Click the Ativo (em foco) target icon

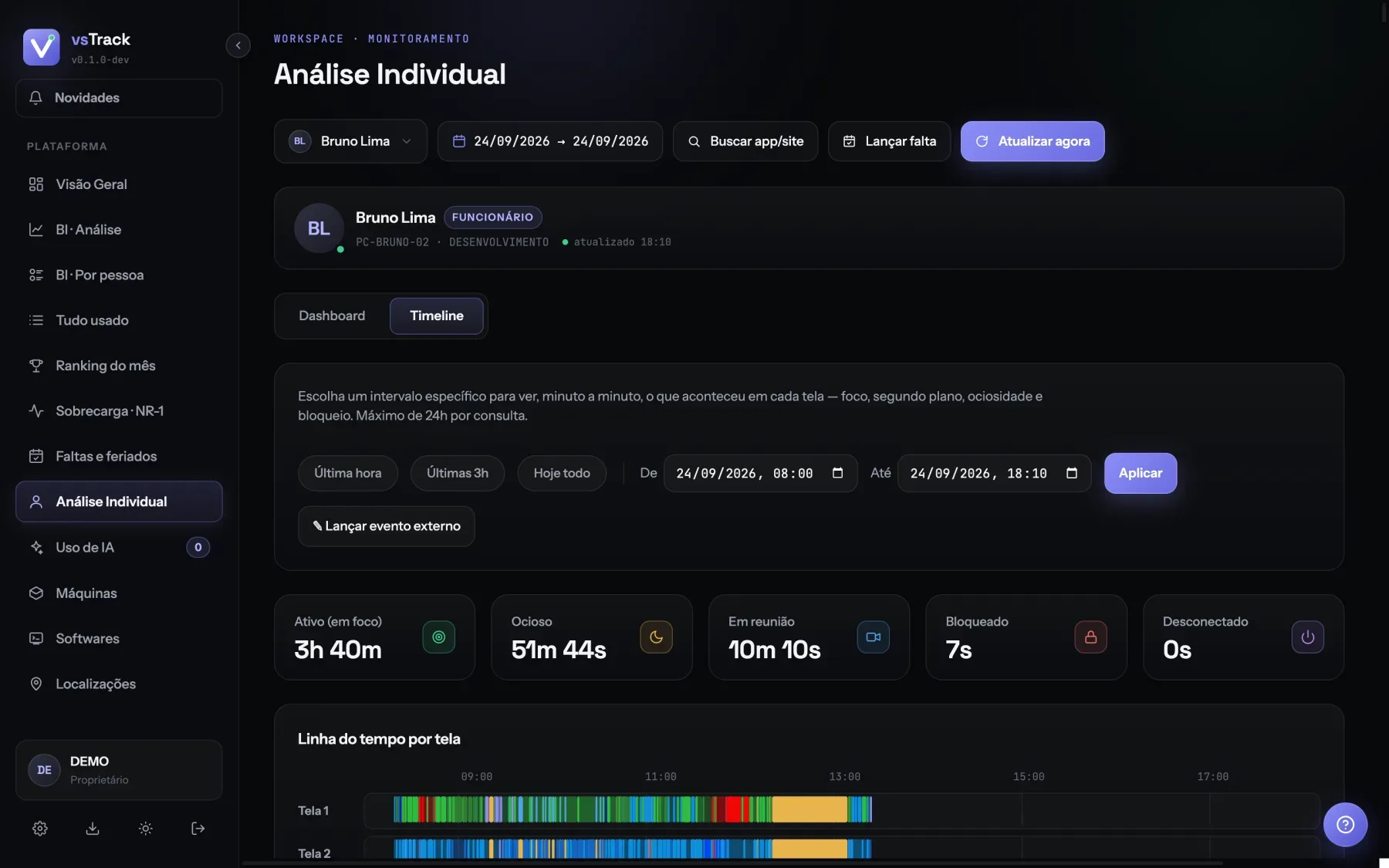438,637
